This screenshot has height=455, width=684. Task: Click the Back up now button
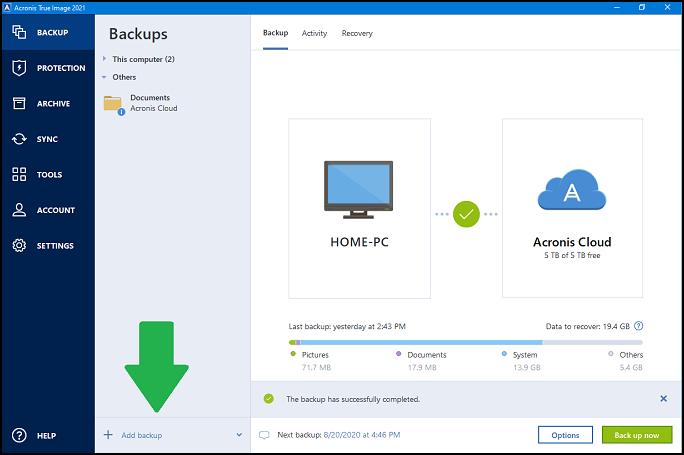click(x=637, y=435)
